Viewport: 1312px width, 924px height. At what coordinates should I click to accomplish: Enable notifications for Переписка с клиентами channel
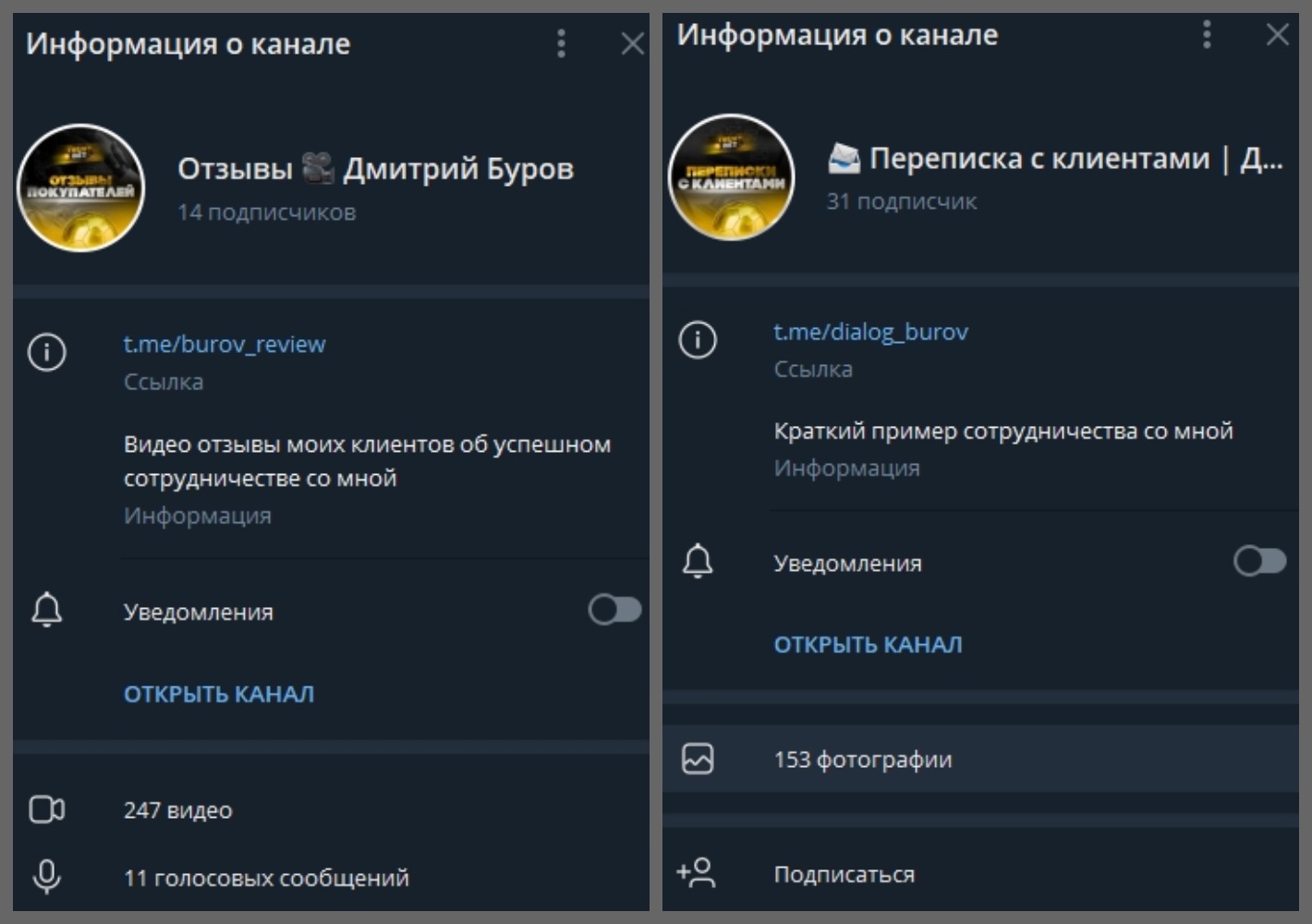[x=1263, y=561]
